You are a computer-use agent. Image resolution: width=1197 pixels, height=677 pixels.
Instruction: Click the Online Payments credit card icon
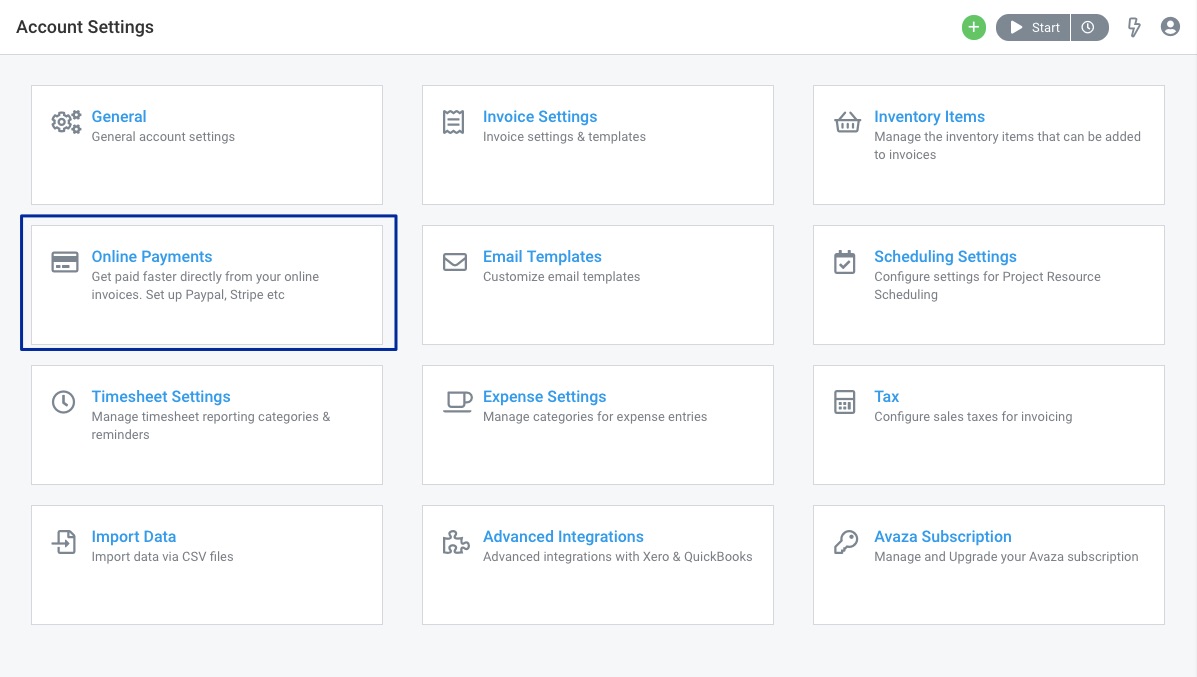tap(65, 262)
